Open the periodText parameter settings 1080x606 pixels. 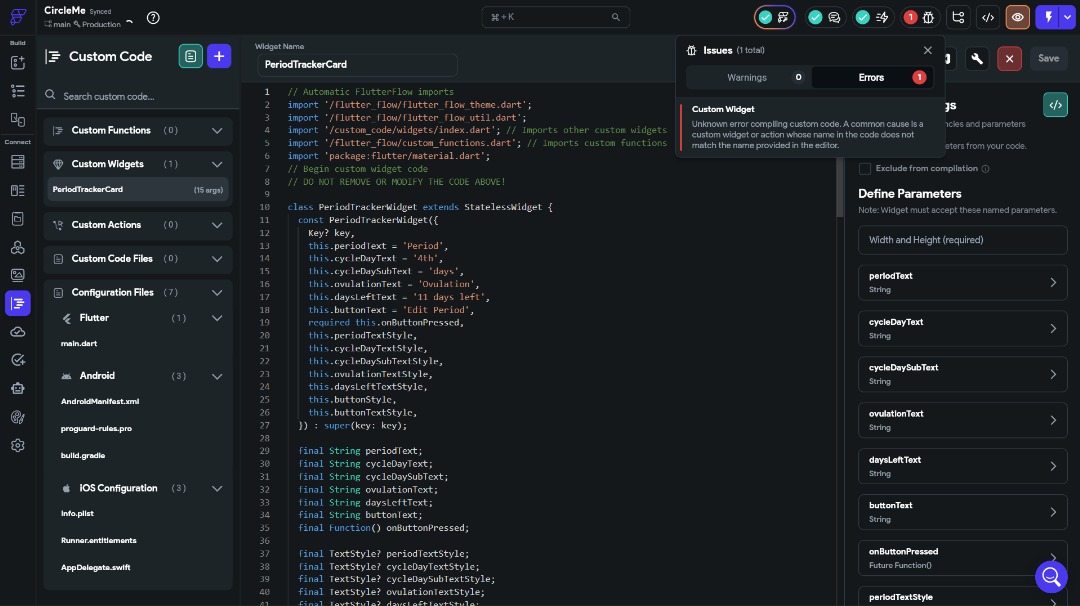[x=962, y=282]
